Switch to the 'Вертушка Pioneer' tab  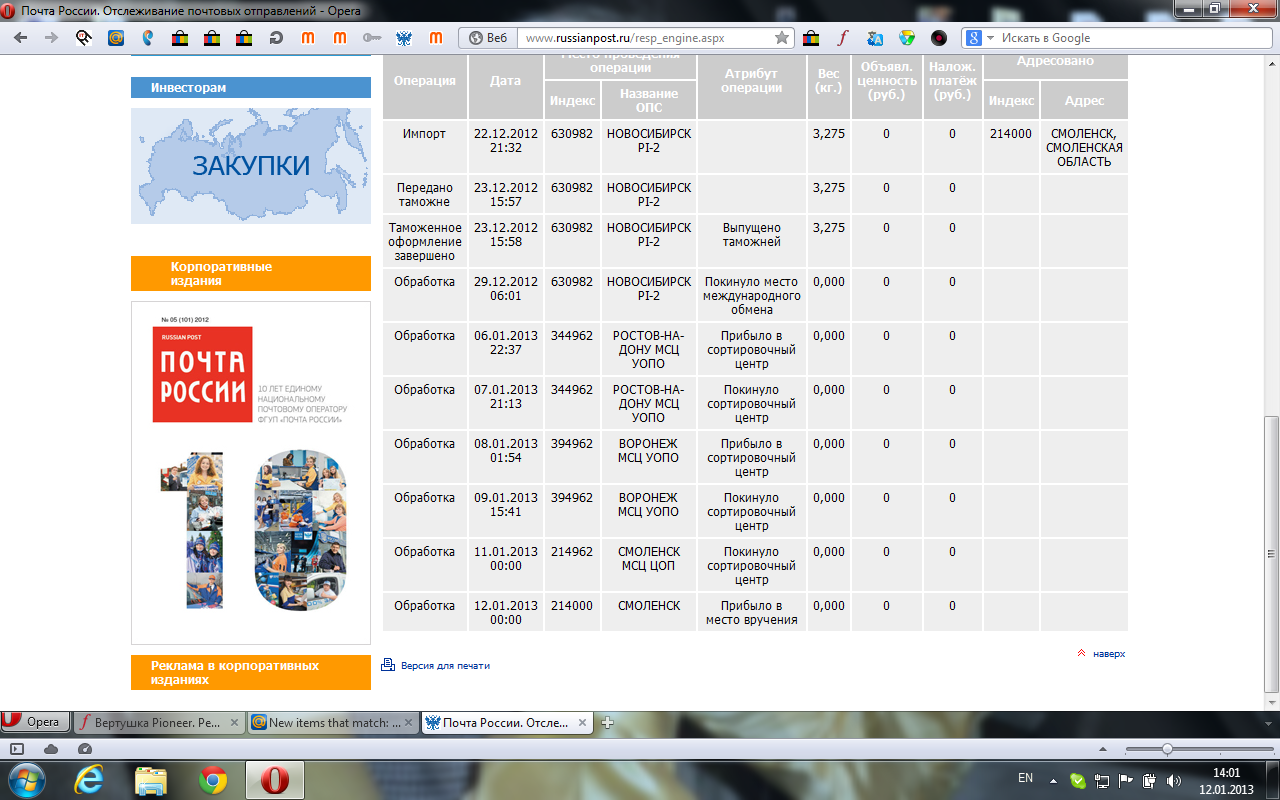tap(160, 722)
